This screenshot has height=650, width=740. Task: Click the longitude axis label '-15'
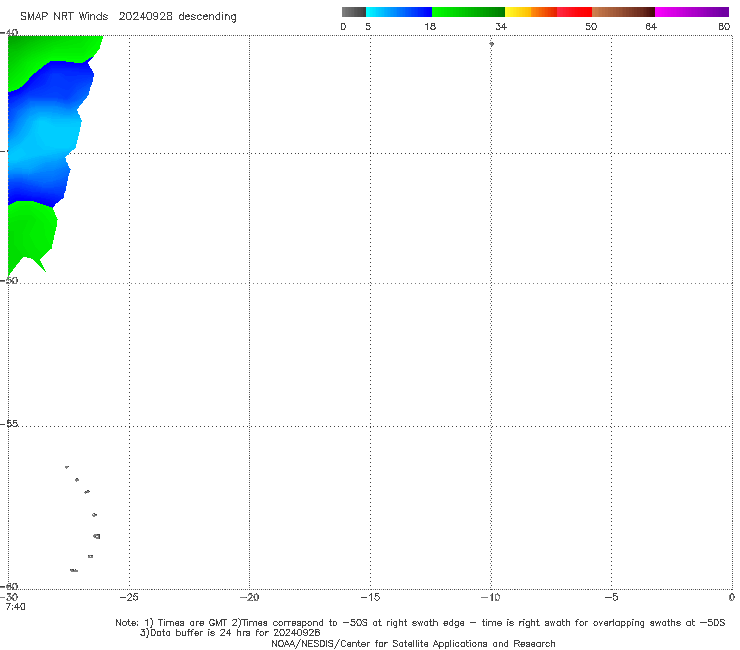(x=370, y=597)
